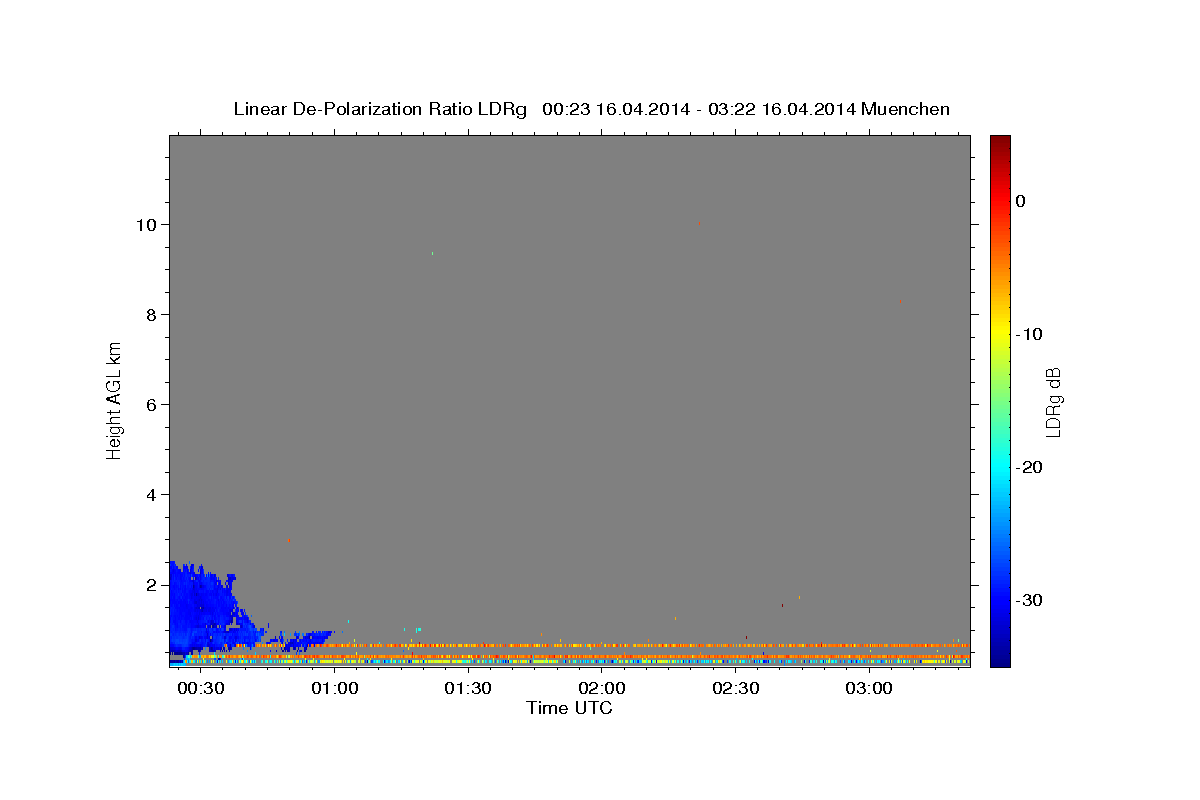
Task: Click the height tick label '2'
Action: pyautogui.click(x=149, y=584)
